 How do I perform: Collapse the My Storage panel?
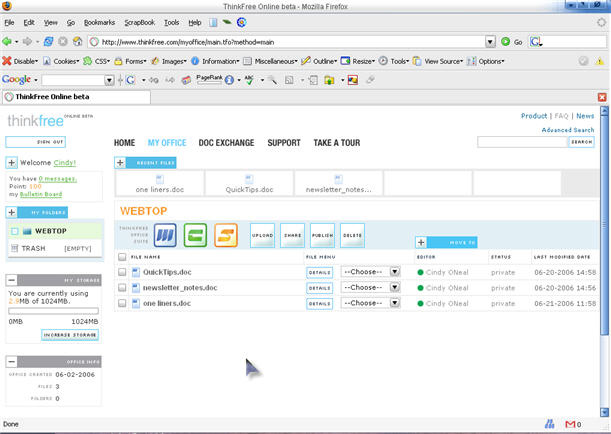pos(12,280)
